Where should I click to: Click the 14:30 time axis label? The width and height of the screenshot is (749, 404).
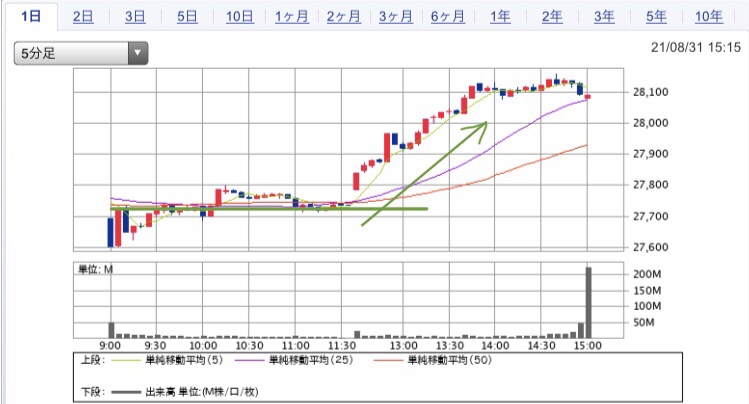click(x=541, y=346)
